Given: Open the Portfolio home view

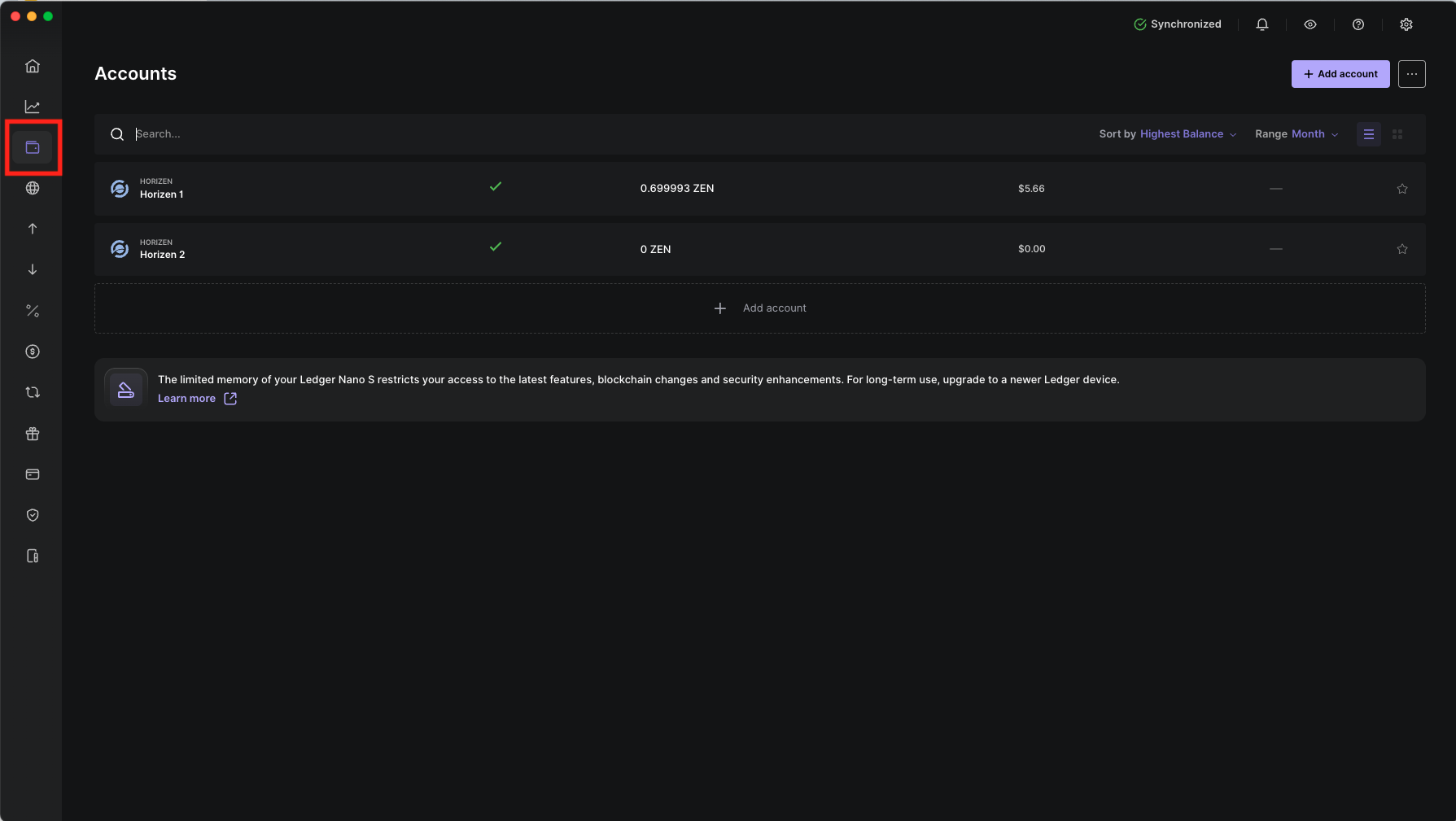Looking at the screenshot, I should click(x=33, y=65).
